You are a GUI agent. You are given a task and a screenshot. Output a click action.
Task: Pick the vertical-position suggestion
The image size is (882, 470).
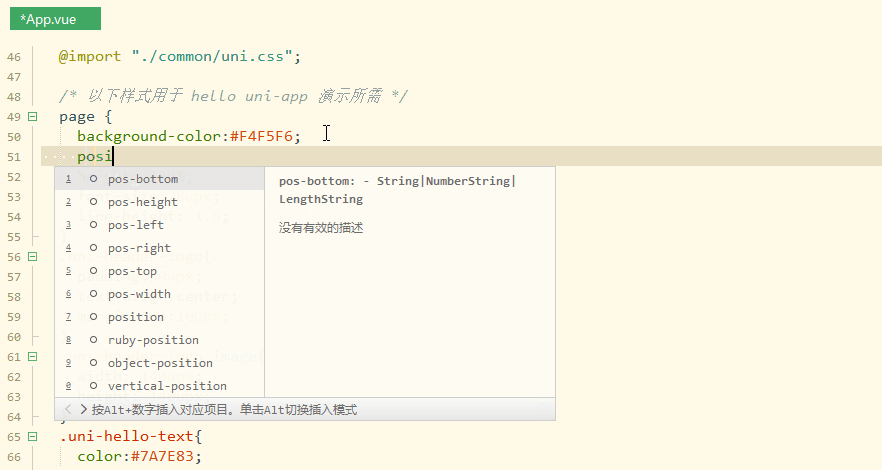point(167,386)
